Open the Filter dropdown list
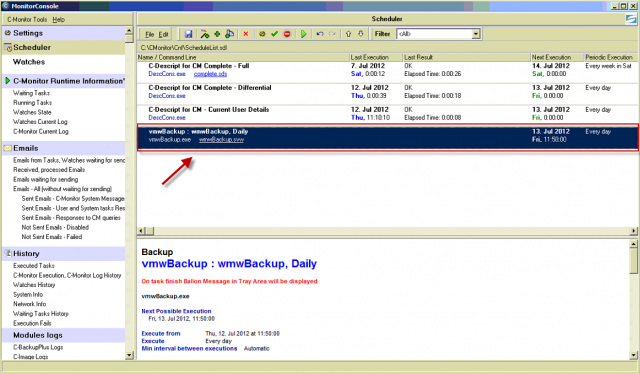This screenshot has width=640, height=374. pos(476,34)
